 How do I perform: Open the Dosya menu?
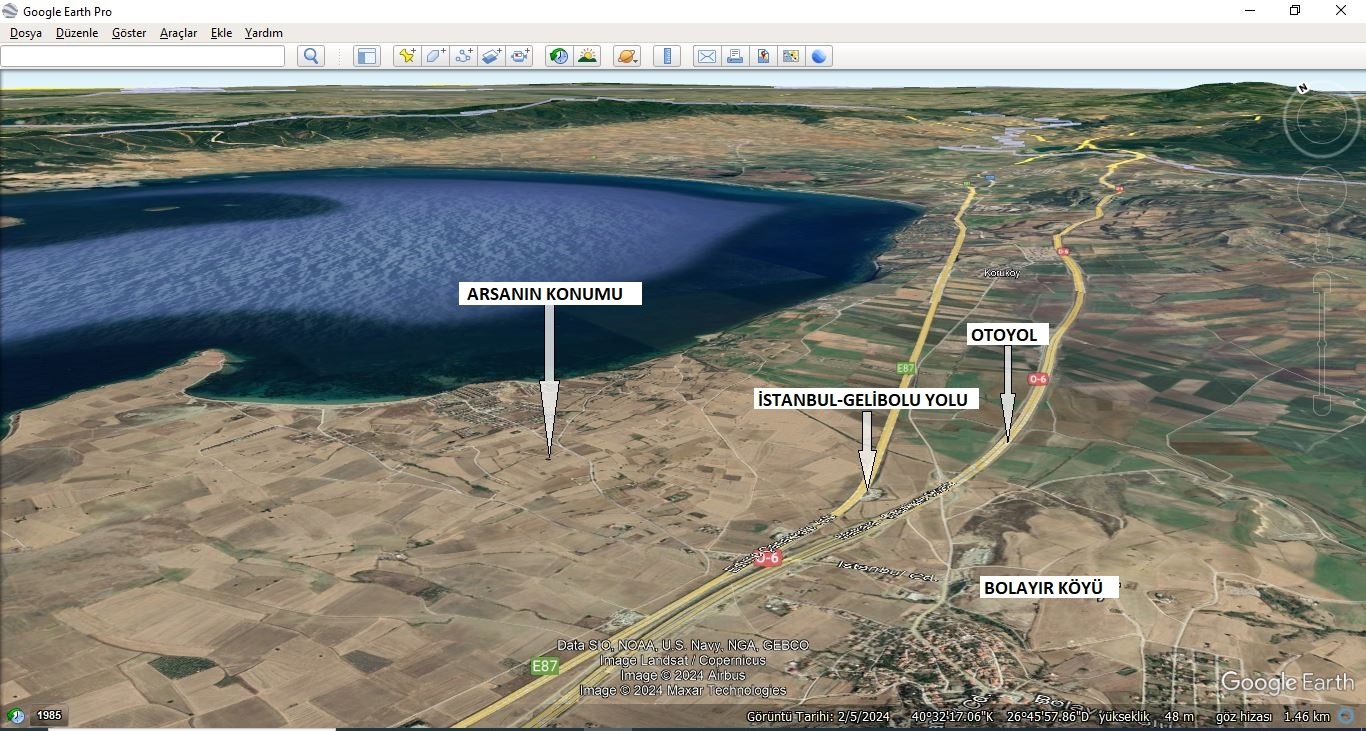[x=26, y=33]
